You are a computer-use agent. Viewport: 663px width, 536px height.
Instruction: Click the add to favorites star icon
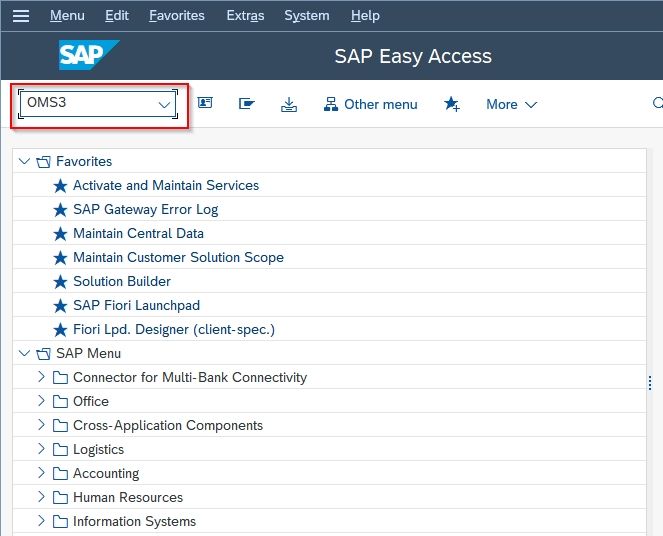pyautogui.click(x=452, y=104)
